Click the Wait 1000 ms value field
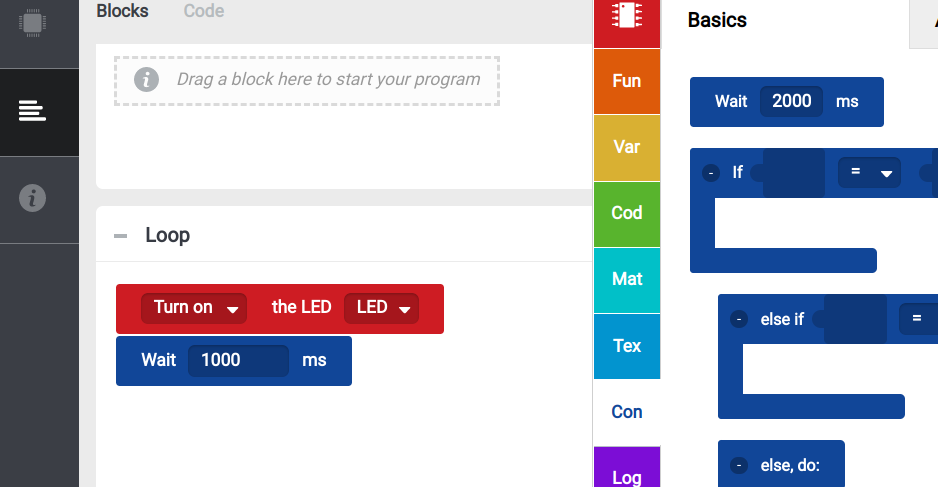The image size is (938, 487). coord(238,360)
